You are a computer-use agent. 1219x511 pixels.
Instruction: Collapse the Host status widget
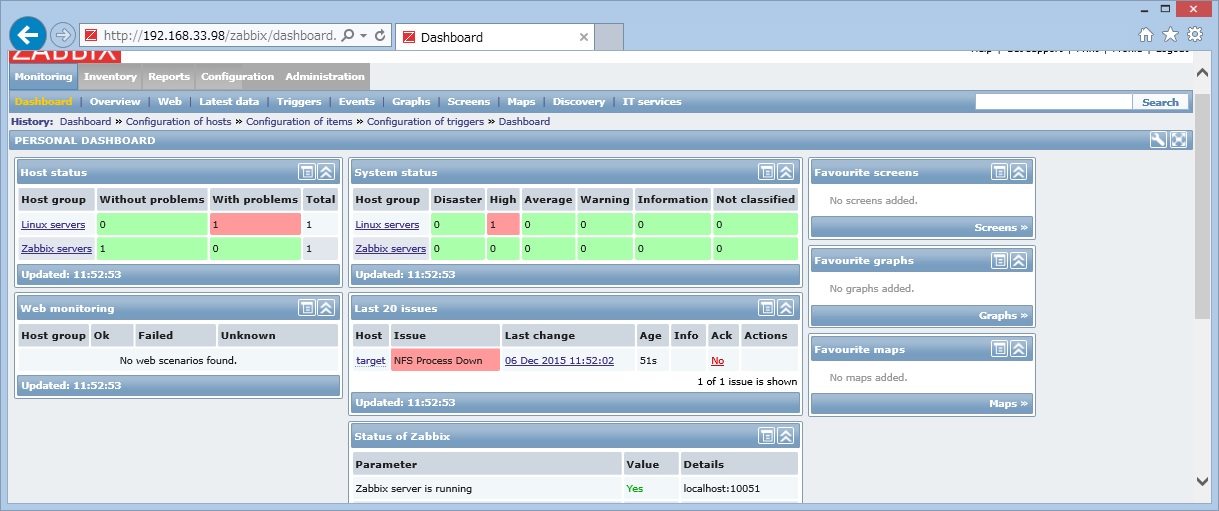[x=327, y=172]
